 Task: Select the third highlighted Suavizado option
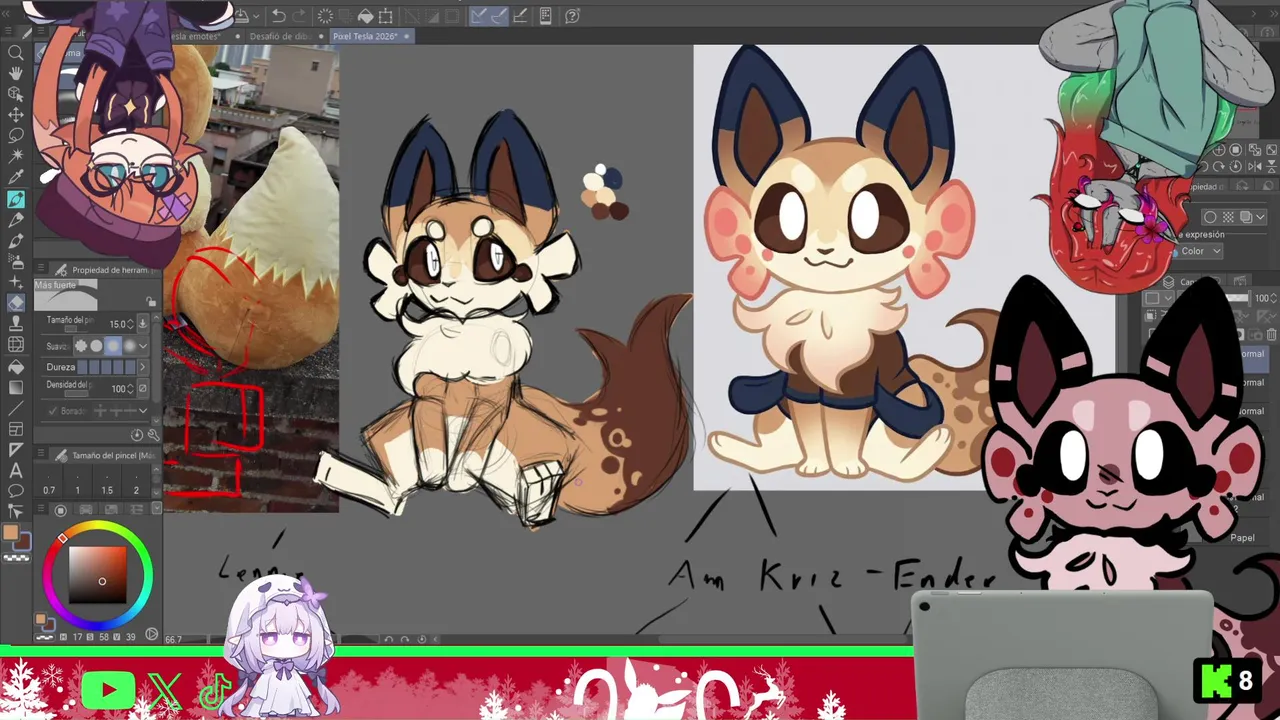click(x=113, y=346)
